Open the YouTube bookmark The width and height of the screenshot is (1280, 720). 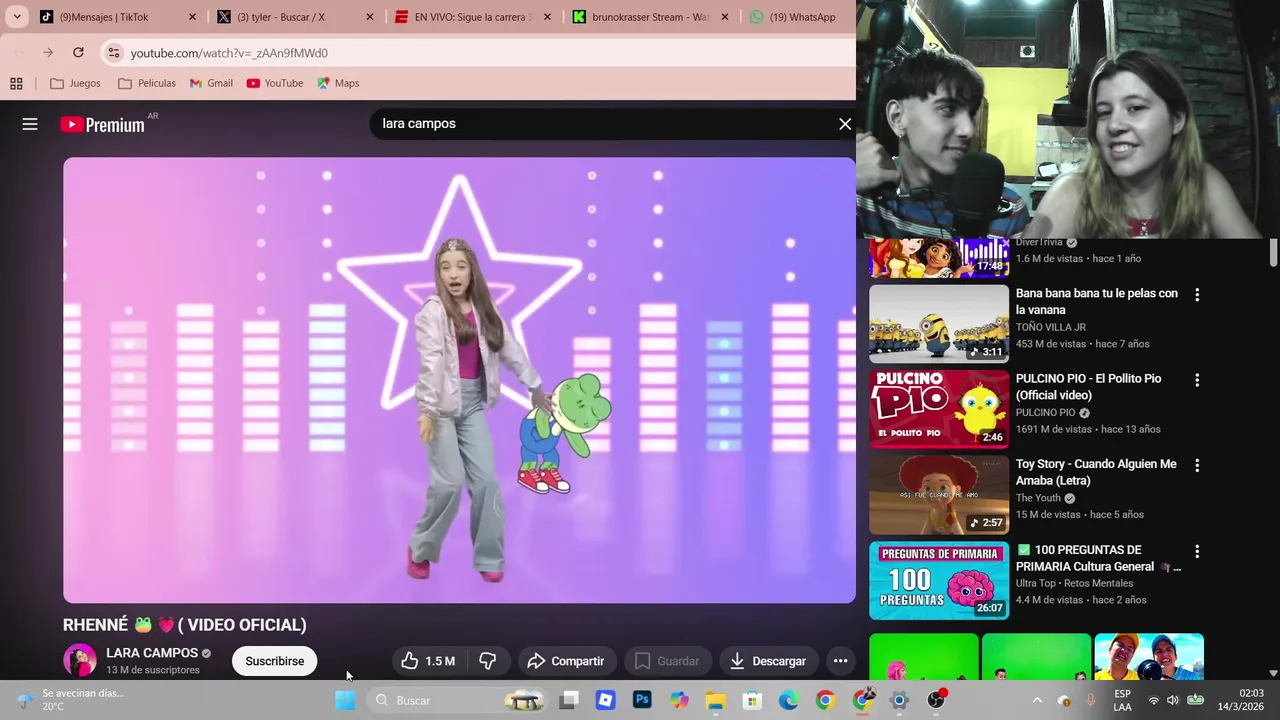pos(274,83)
